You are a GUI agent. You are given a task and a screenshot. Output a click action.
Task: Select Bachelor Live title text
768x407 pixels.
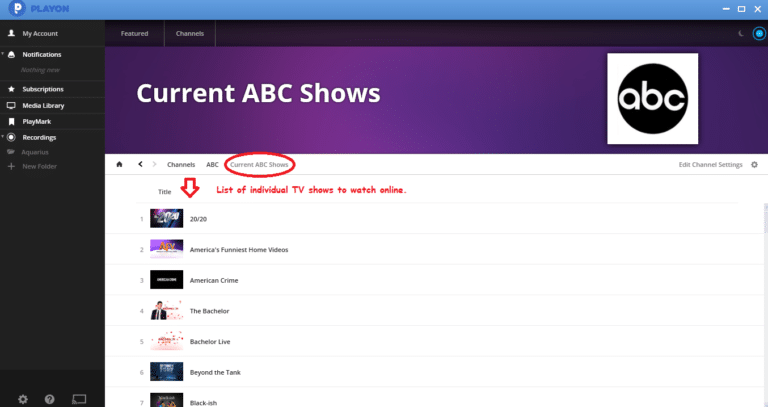tap(210, 342)
